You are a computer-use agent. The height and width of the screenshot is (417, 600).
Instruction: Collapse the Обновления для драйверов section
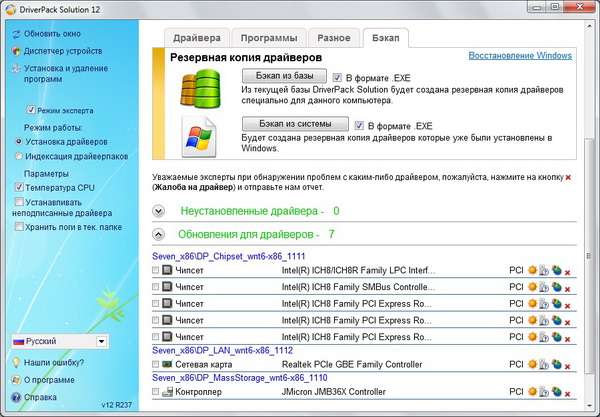click(158, 234)
